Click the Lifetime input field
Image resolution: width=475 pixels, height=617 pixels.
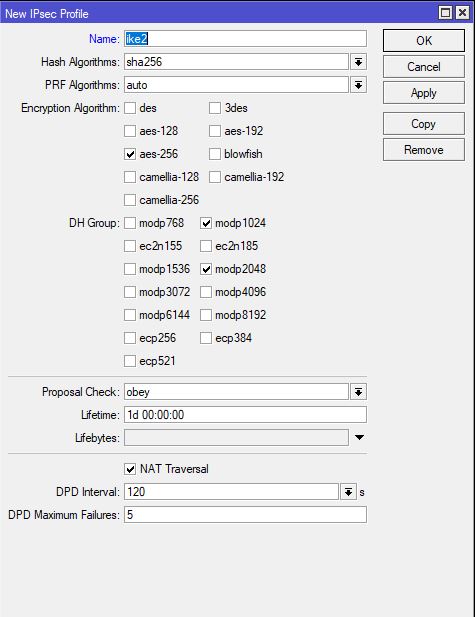pos(245,415)
